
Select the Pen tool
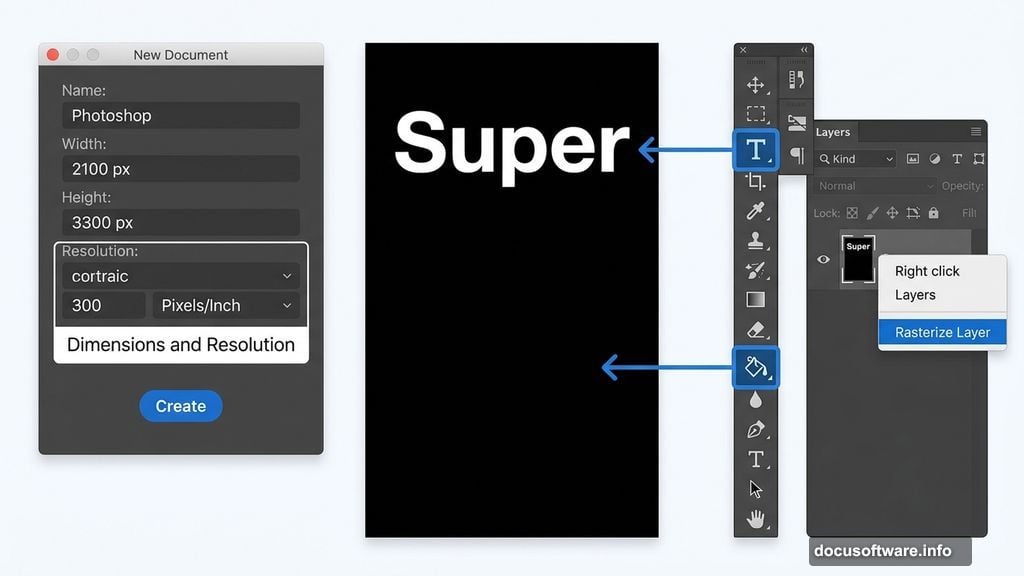pyautogui.click(x=756, y=429)
